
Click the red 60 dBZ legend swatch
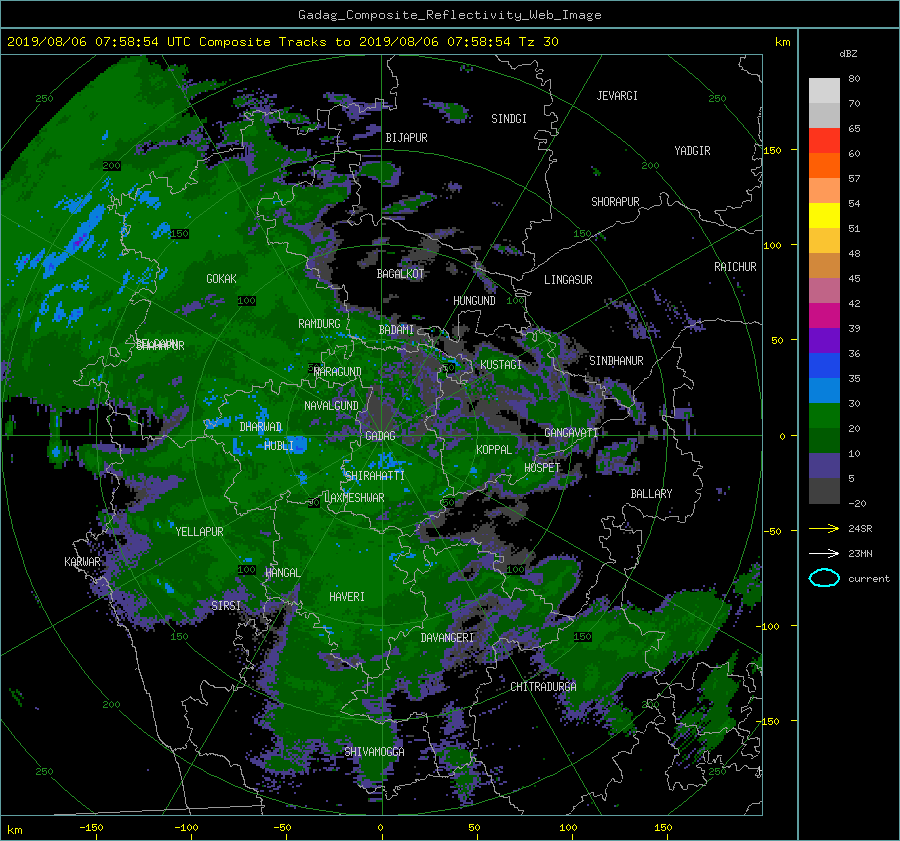[x=824, y=141]
